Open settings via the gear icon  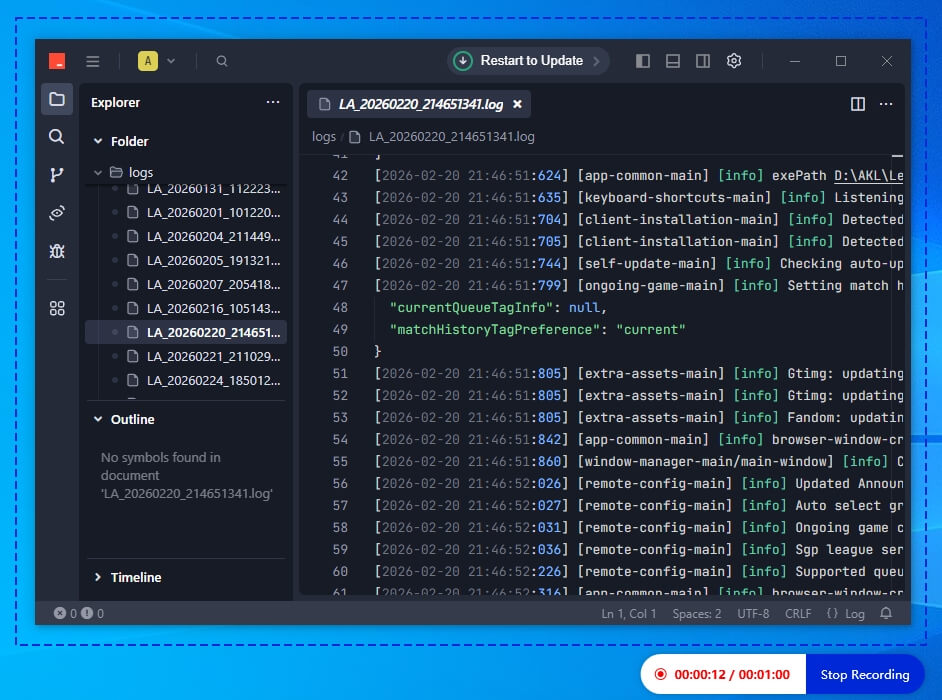click(x=734, y=61)
